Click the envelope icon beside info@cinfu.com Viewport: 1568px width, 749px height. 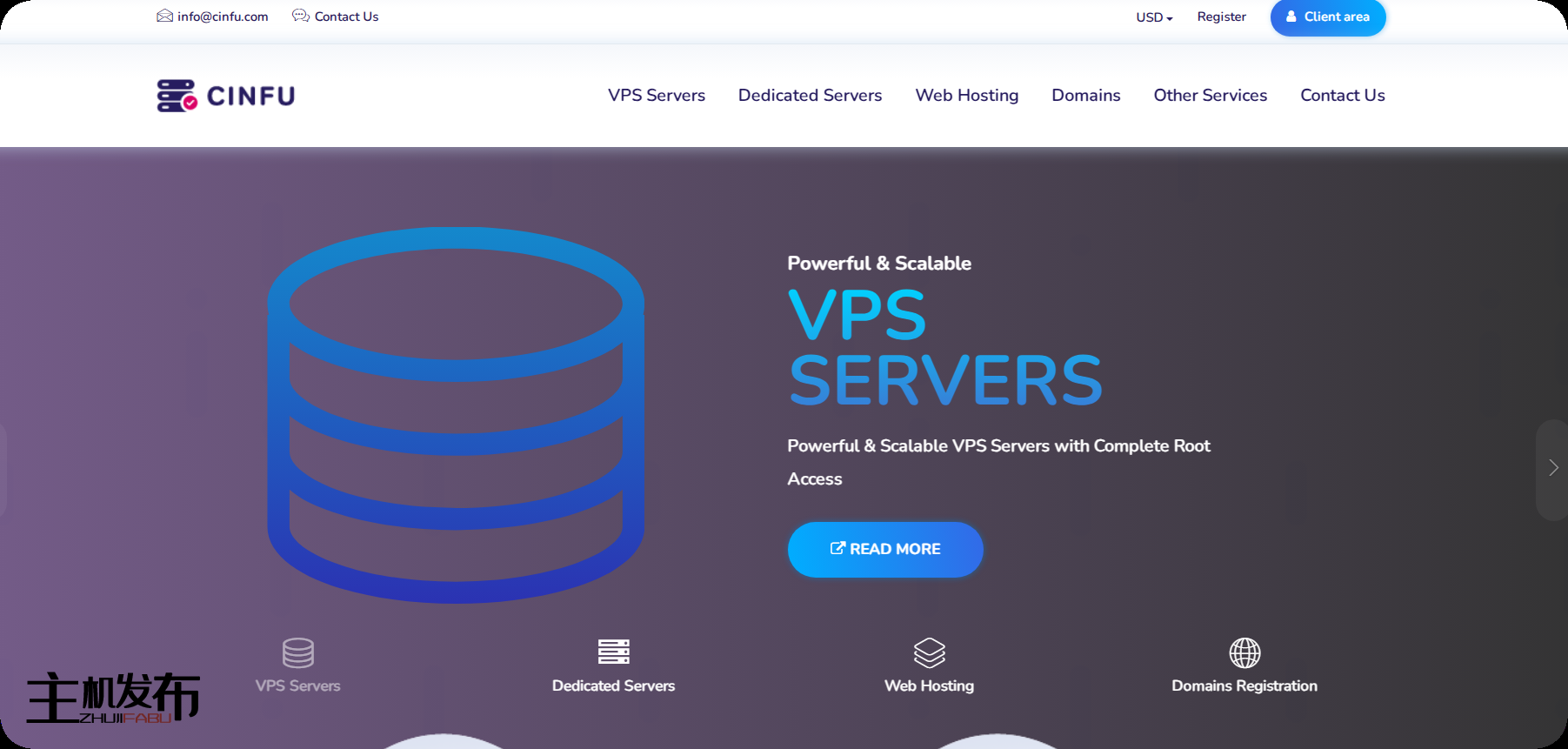click(164, 17)
